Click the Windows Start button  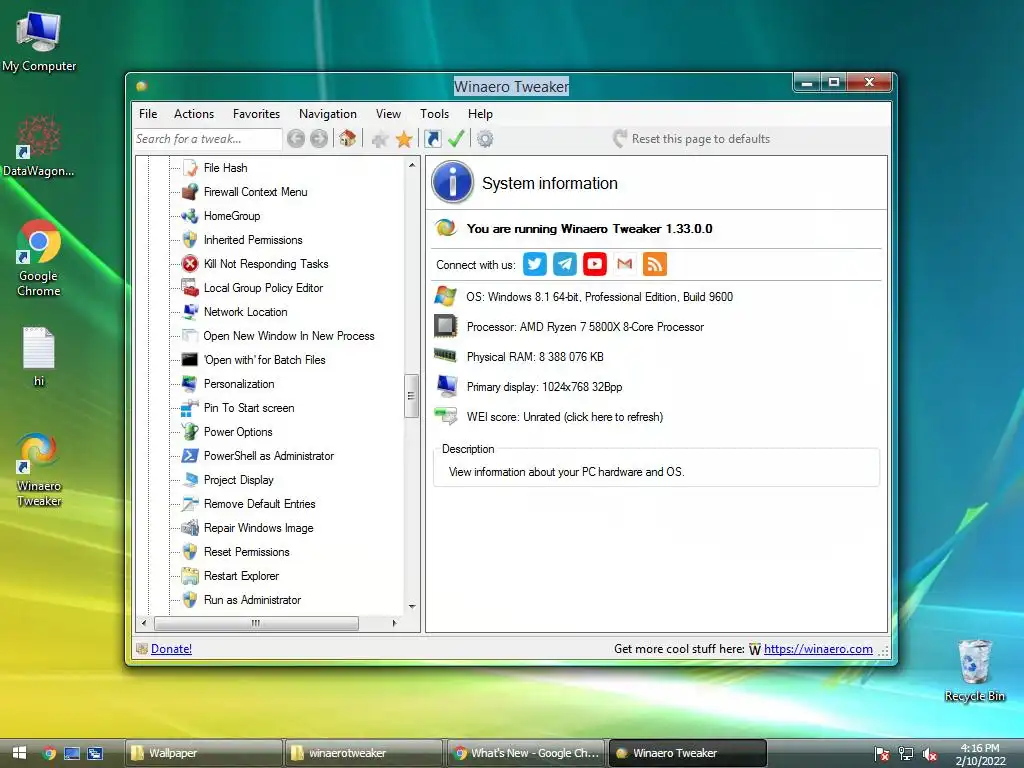point(19,753)
